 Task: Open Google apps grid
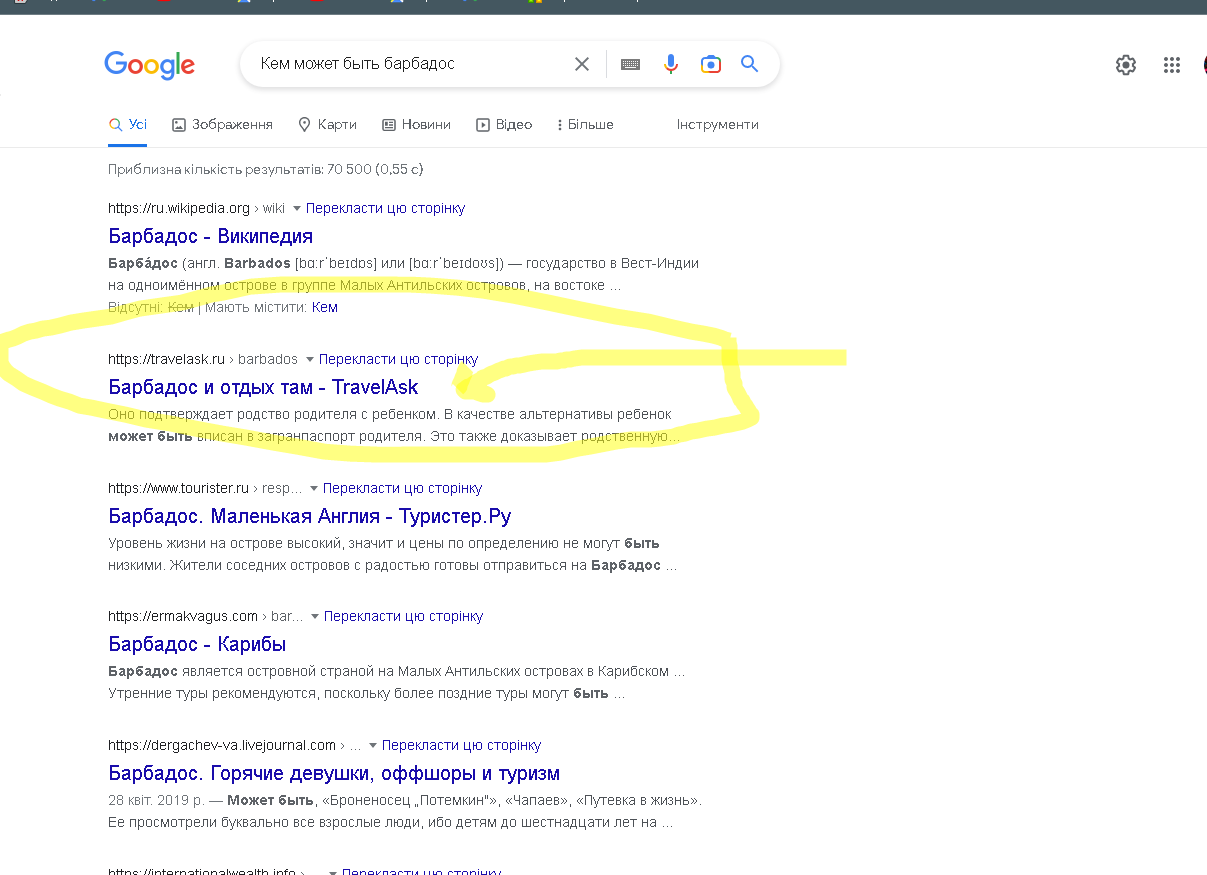pyautogui.click(x=1172, y=65)
